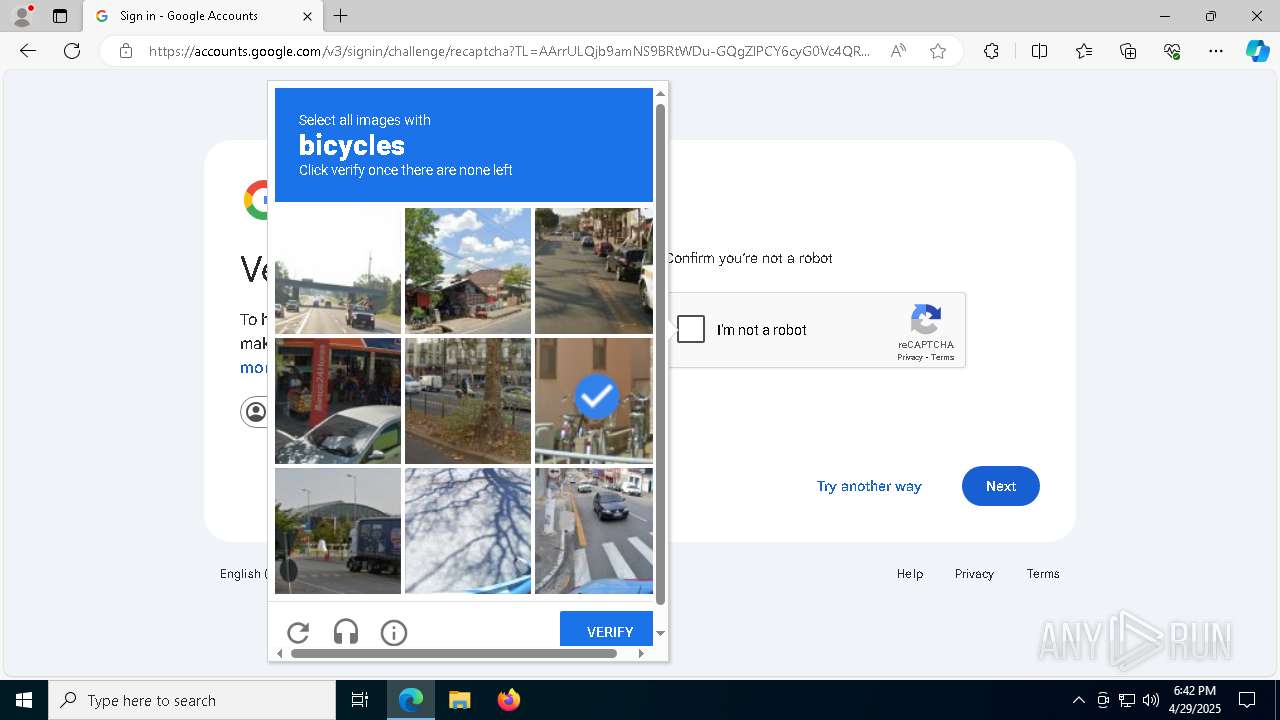Launch Firefox from the taskbar
1280x720 pixels.
(x=508, y=700)
